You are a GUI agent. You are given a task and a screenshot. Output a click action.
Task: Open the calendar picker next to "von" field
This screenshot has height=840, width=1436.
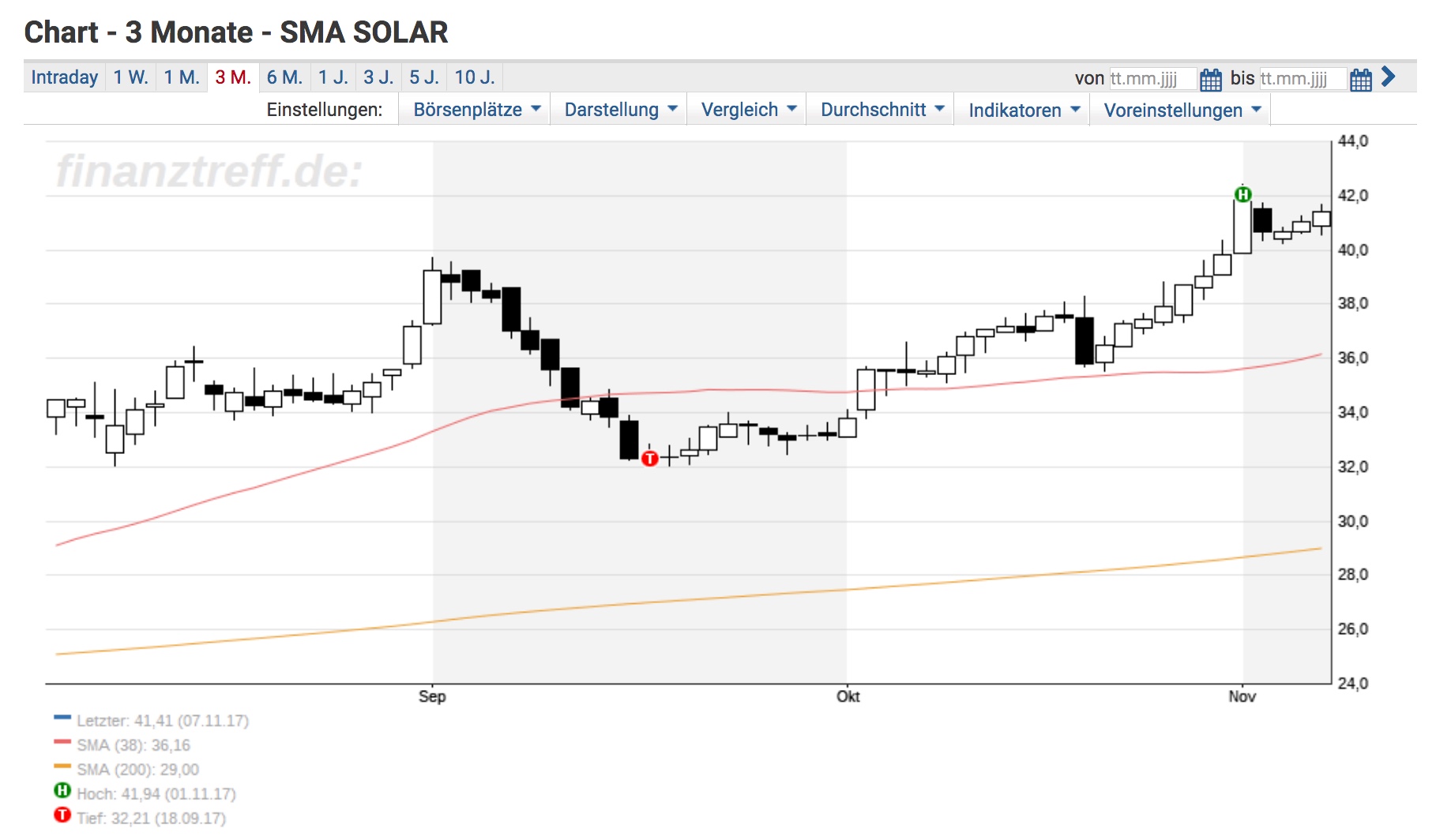(x=1210, y=77)
